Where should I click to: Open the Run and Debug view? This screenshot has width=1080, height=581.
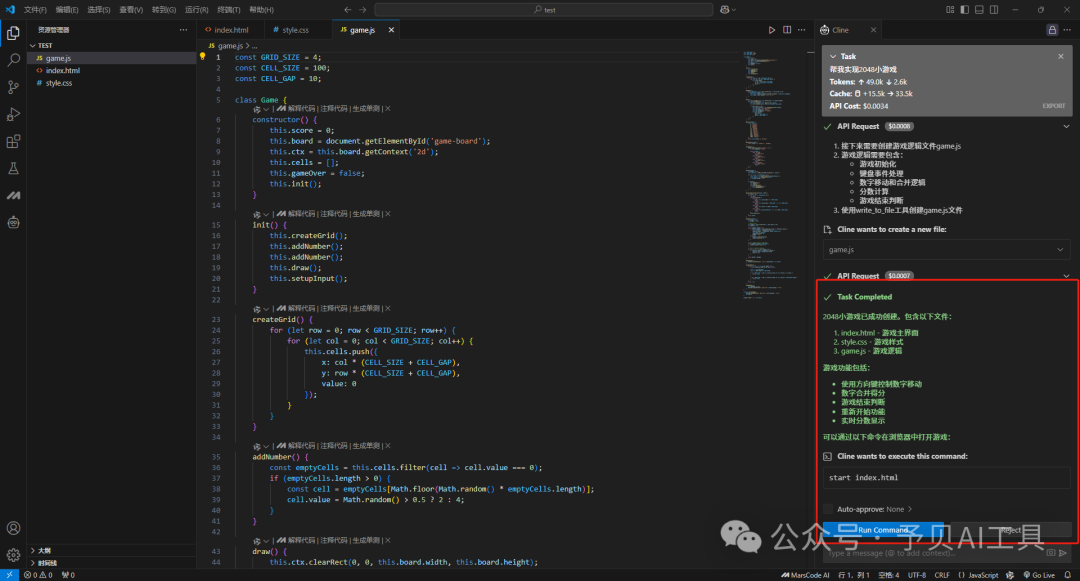tap(13, 114)
